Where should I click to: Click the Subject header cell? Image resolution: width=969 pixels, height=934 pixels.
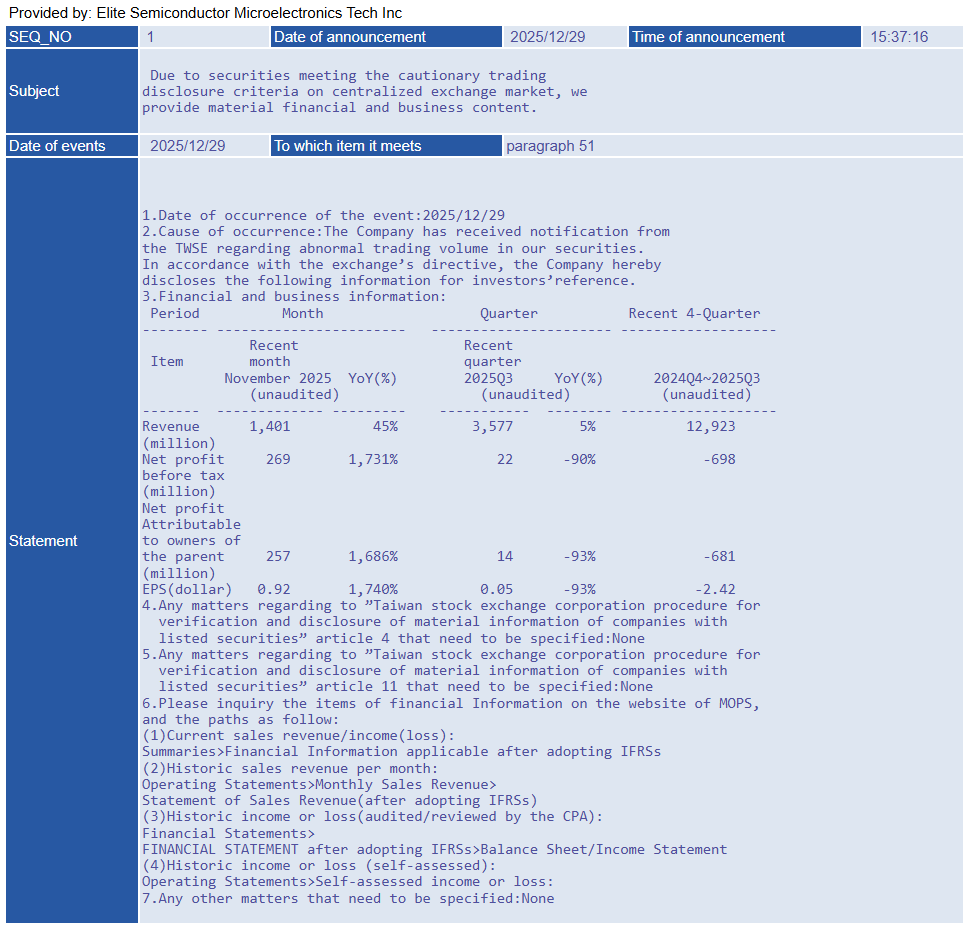[x=72, y=91]
